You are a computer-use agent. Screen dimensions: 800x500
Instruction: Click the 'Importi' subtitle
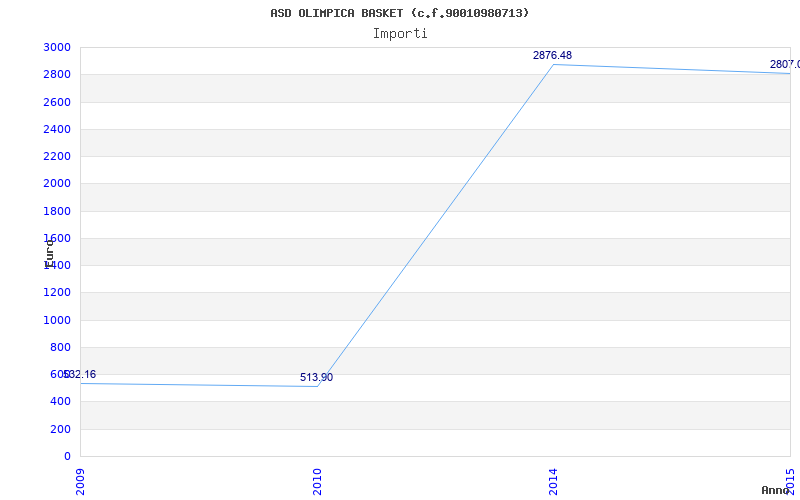pos(400,34)
